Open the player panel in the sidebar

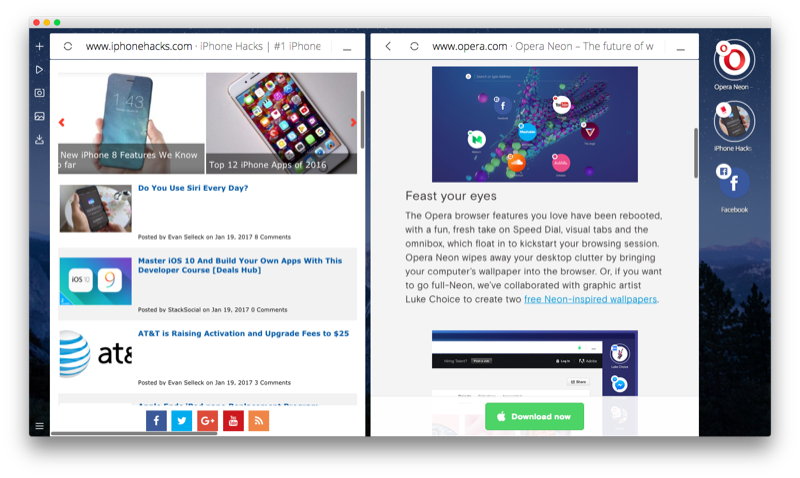(39, 70)
